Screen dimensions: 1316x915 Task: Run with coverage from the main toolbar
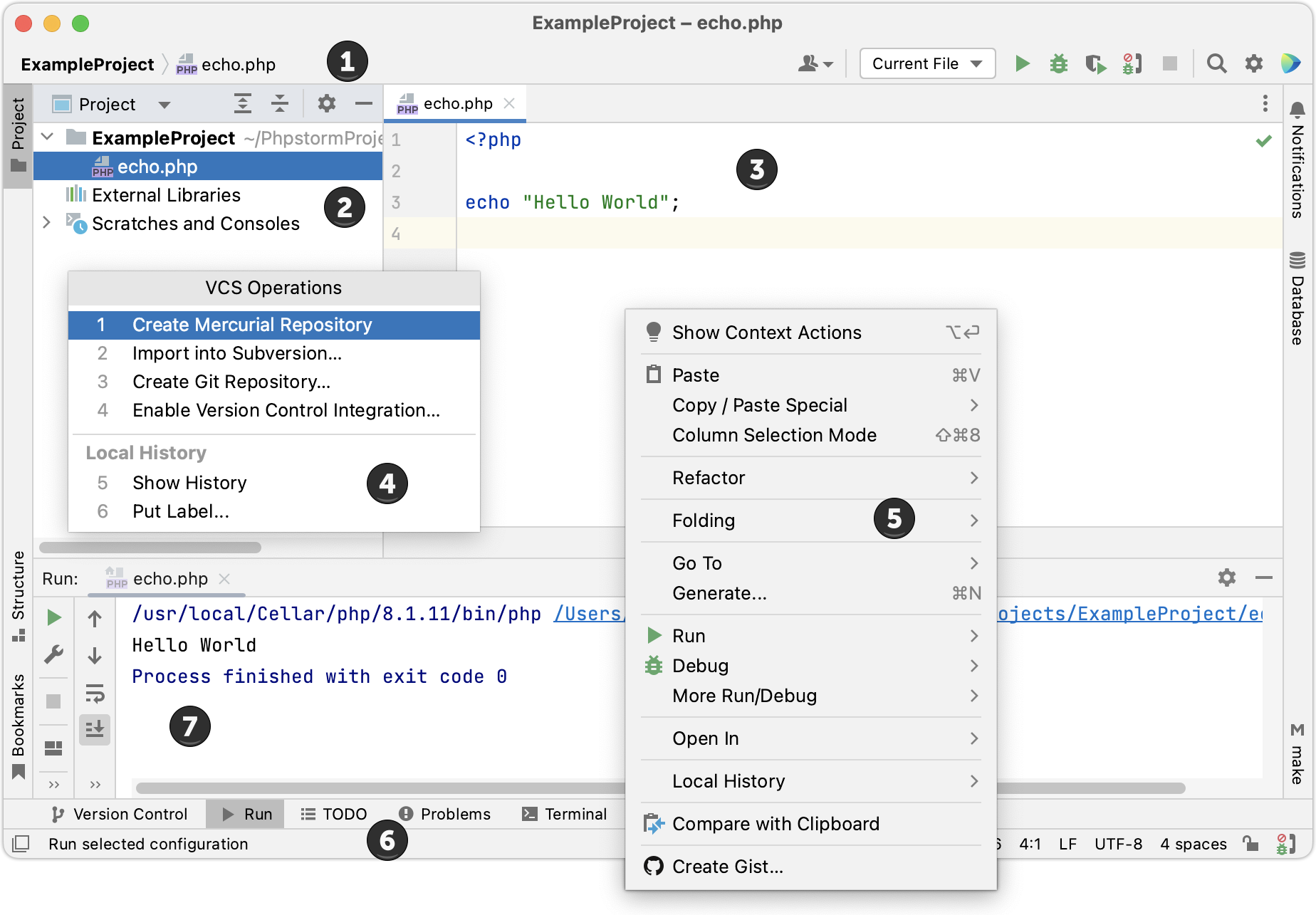(1096, 64)
